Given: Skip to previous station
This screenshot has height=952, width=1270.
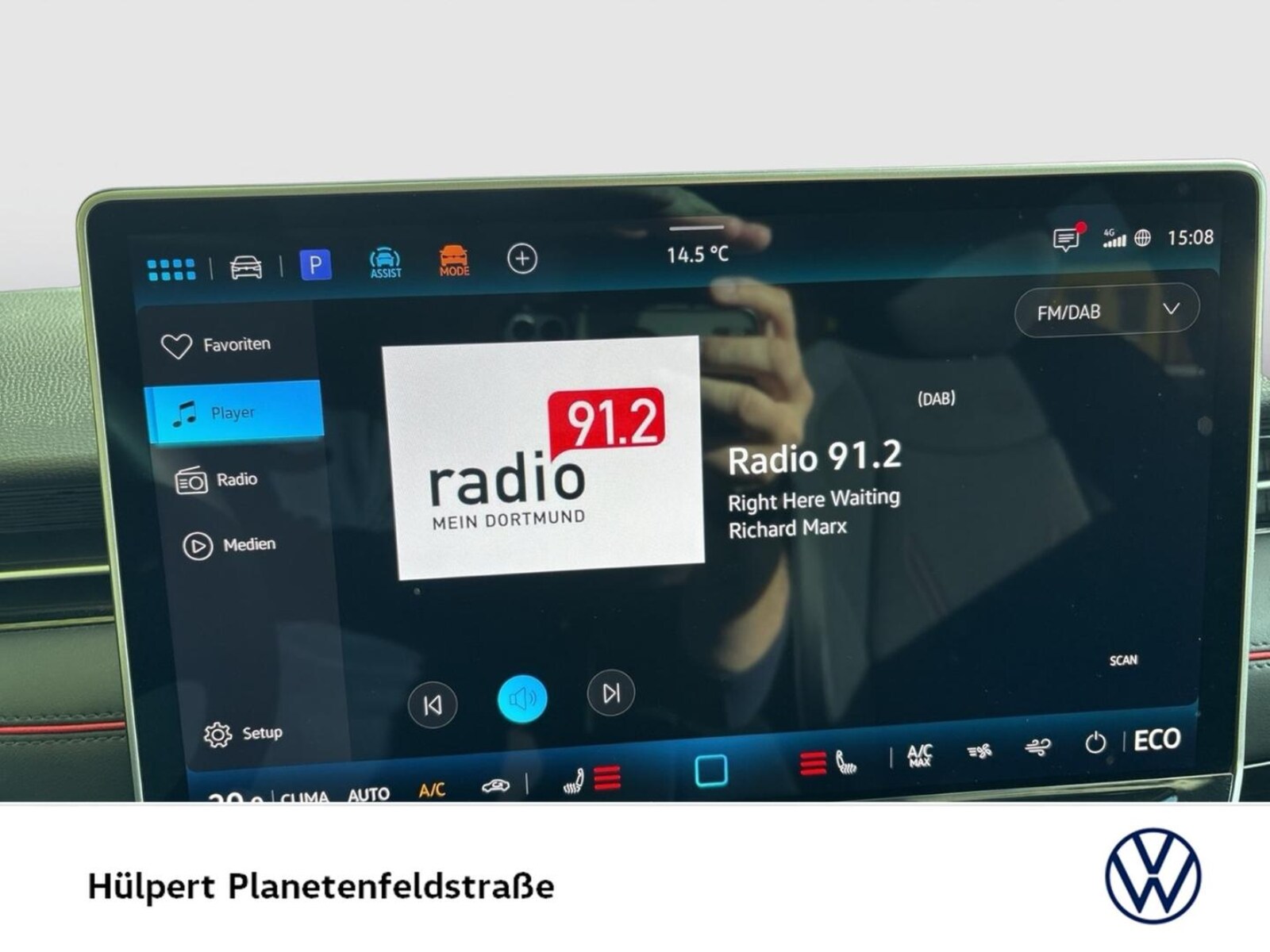Looking at the screenshot, I should (x=433, y=704).
